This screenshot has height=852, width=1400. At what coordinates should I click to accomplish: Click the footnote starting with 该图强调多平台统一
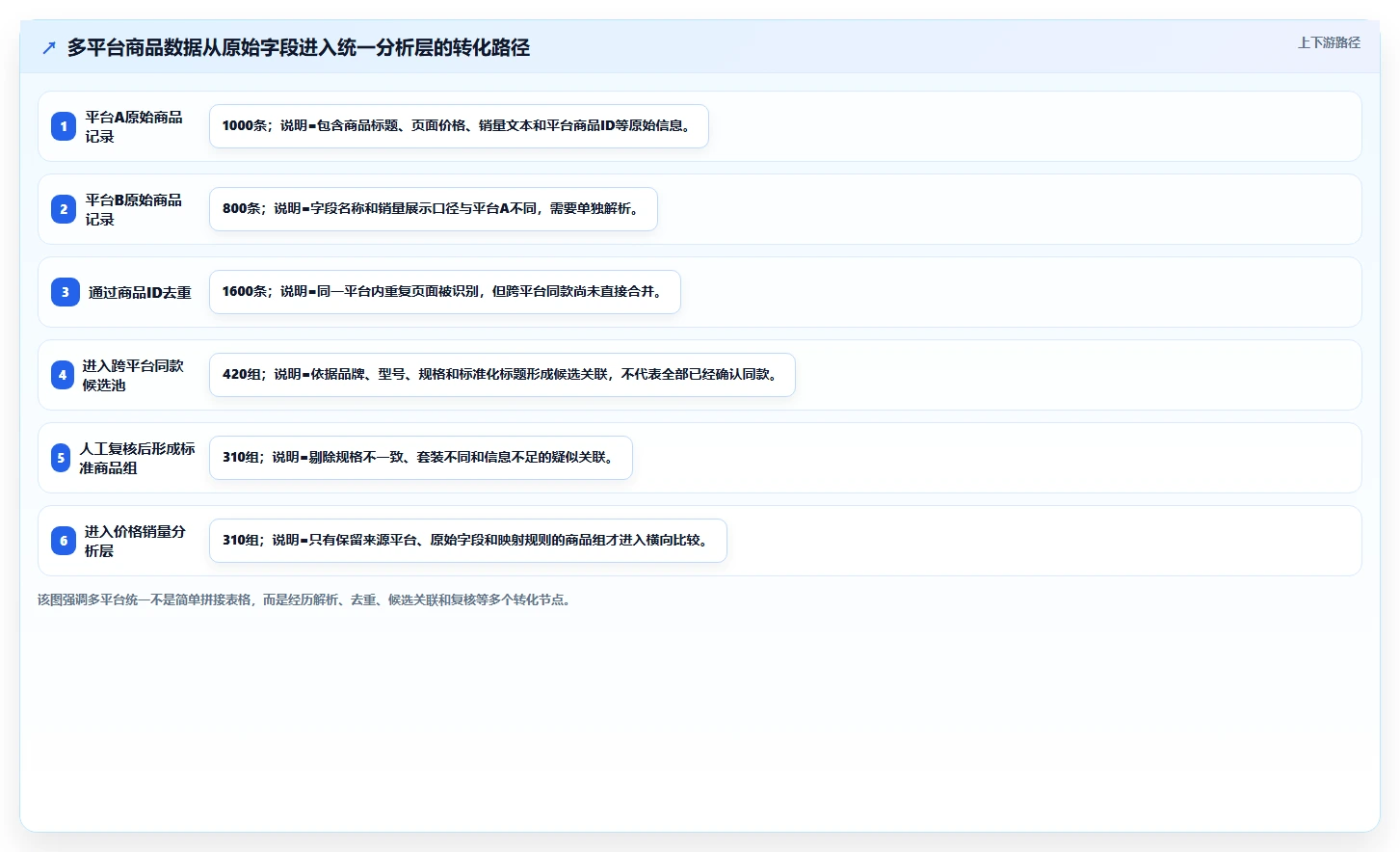pyautogui.click(x=306, y=599)
